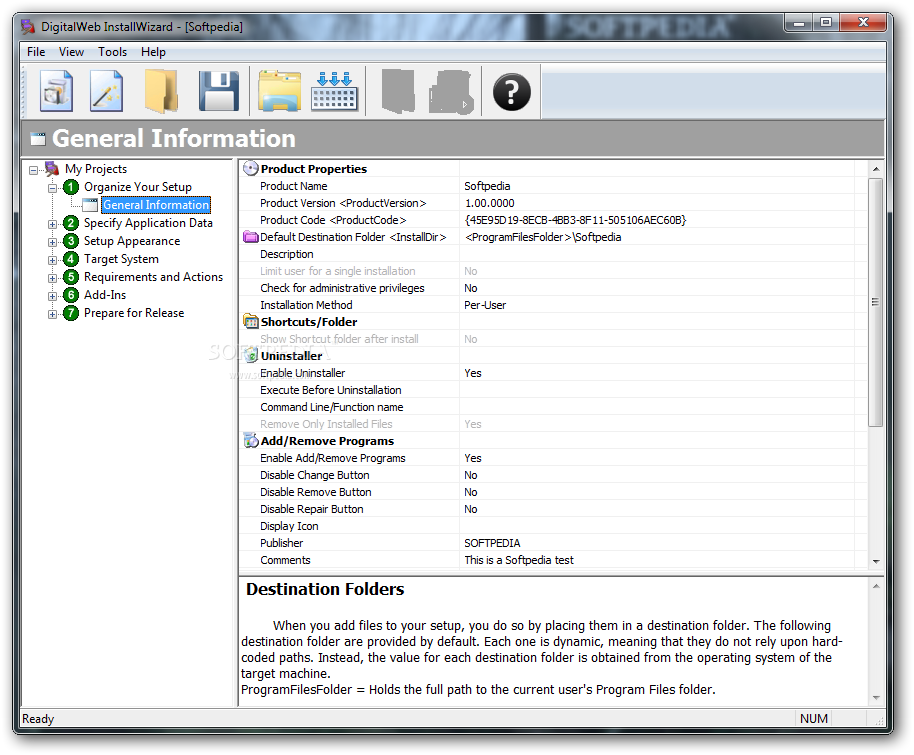This screenshot has height=755, width=914.
Task: Click the Installation Method value Per-User
Action: pos(485,305)
